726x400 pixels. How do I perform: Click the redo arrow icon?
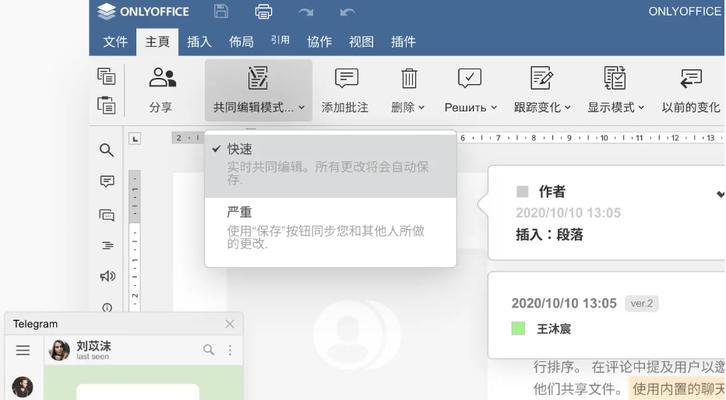click(306, 12)
